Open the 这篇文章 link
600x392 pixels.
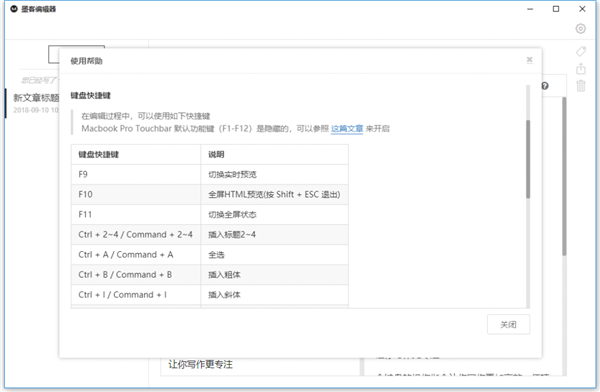pyautogui.click(x=347, y=129)
